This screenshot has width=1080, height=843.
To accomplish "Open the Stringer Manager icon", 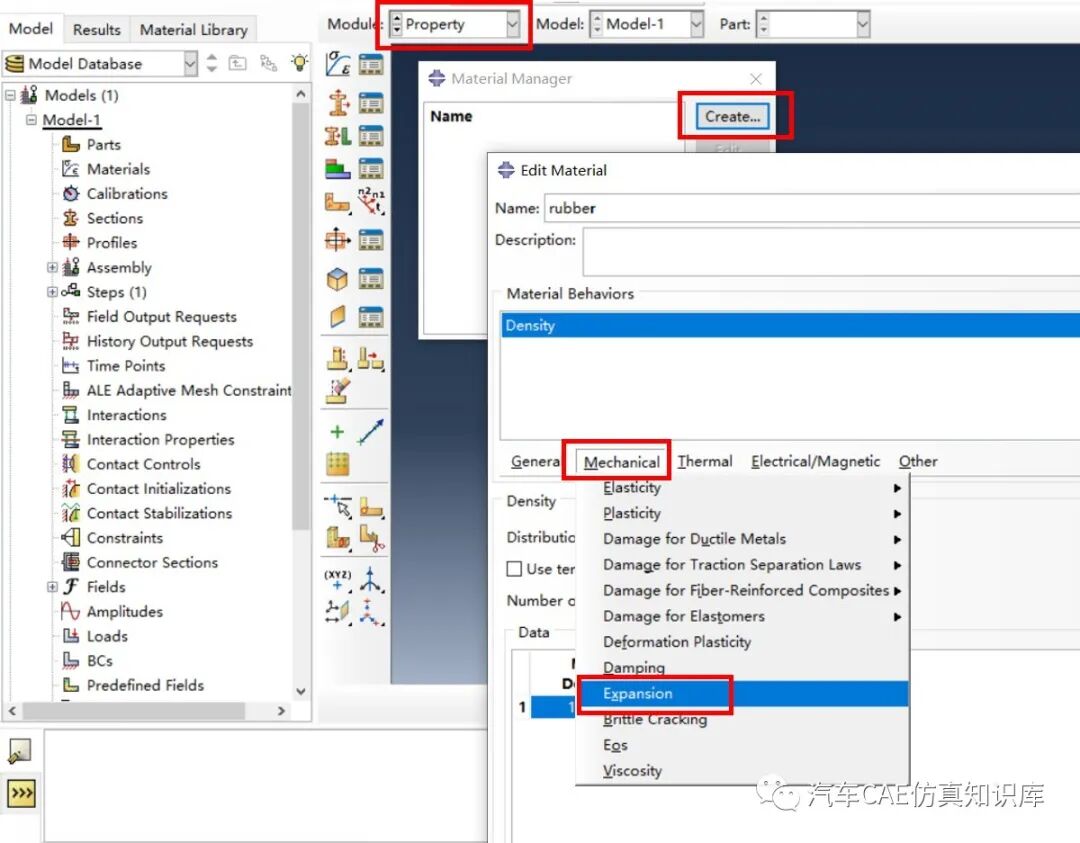I will coord(371,317).
